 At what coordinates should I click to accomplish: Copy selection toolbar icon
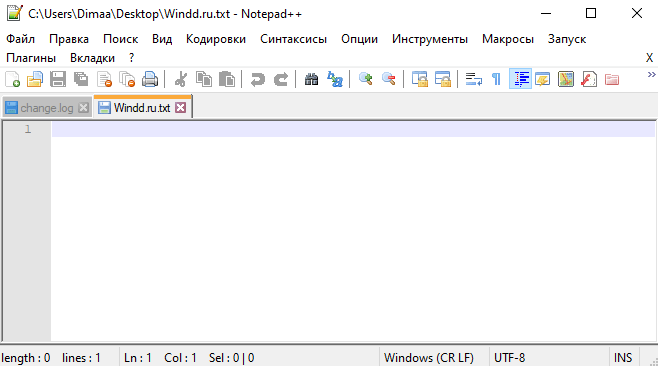coord(204,79)
